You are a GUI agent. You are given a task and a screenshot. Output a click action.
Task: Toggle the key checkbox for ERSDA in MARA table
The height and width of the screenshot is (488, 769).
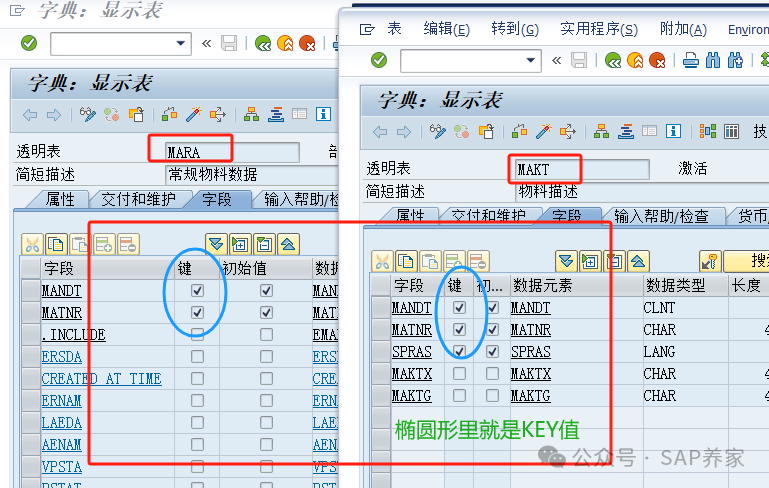coord(197,357)
